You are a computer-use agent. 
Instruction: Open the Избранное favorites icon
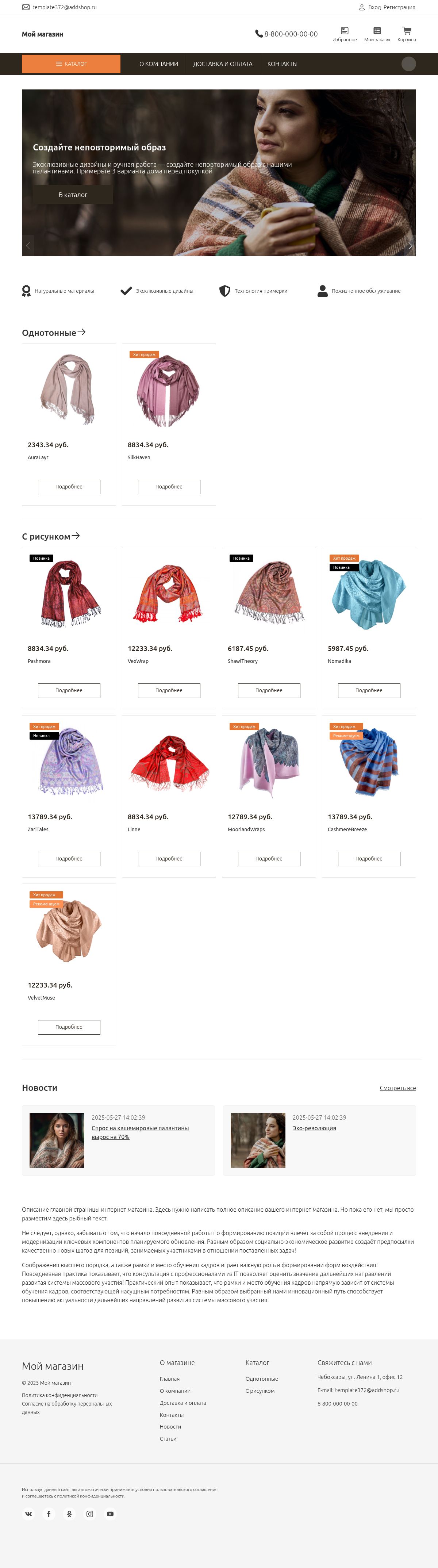[344, 34]
